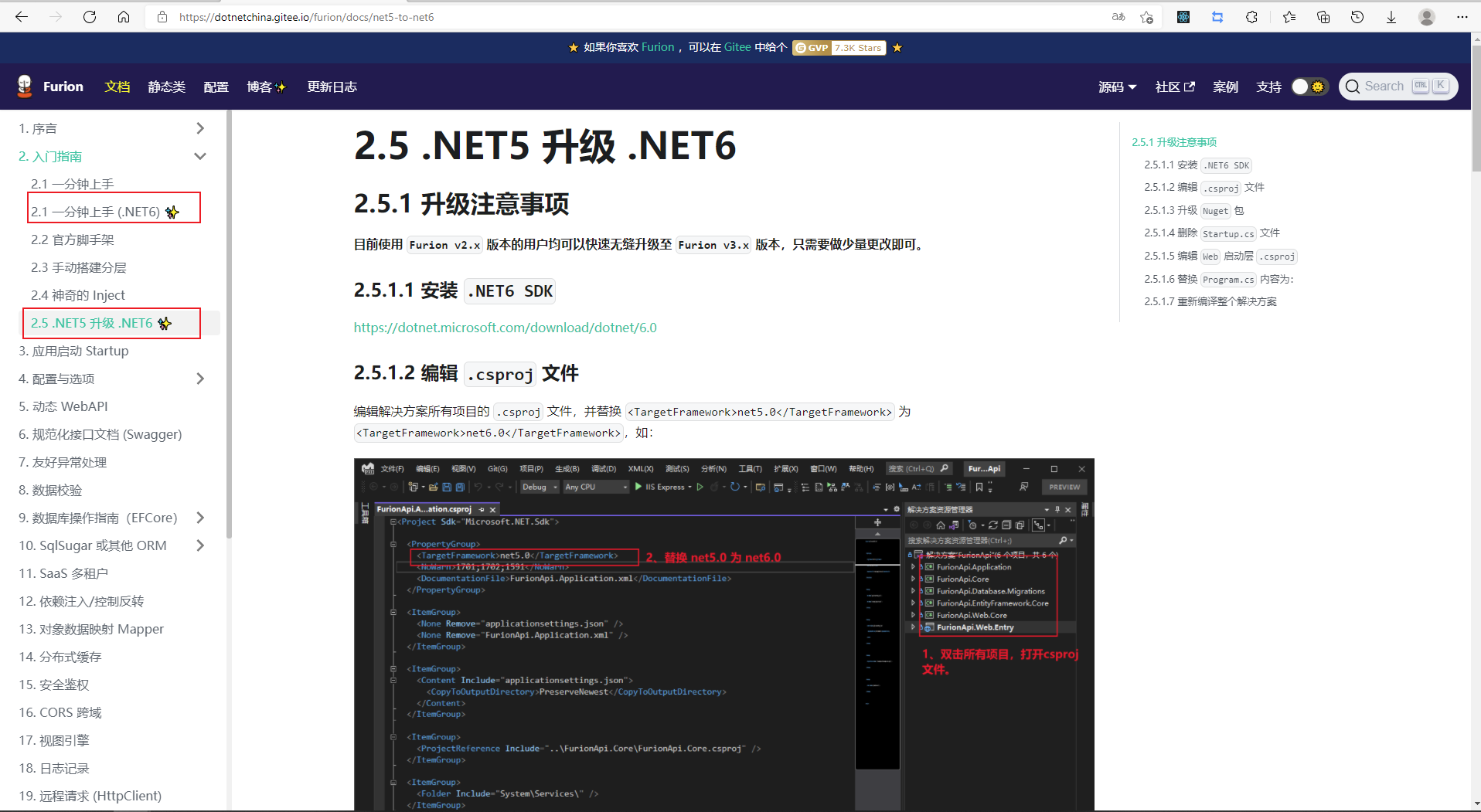
Task: Jump to 2.5.1.6 替换 Program.cs 内容为
Action: 1219,279
